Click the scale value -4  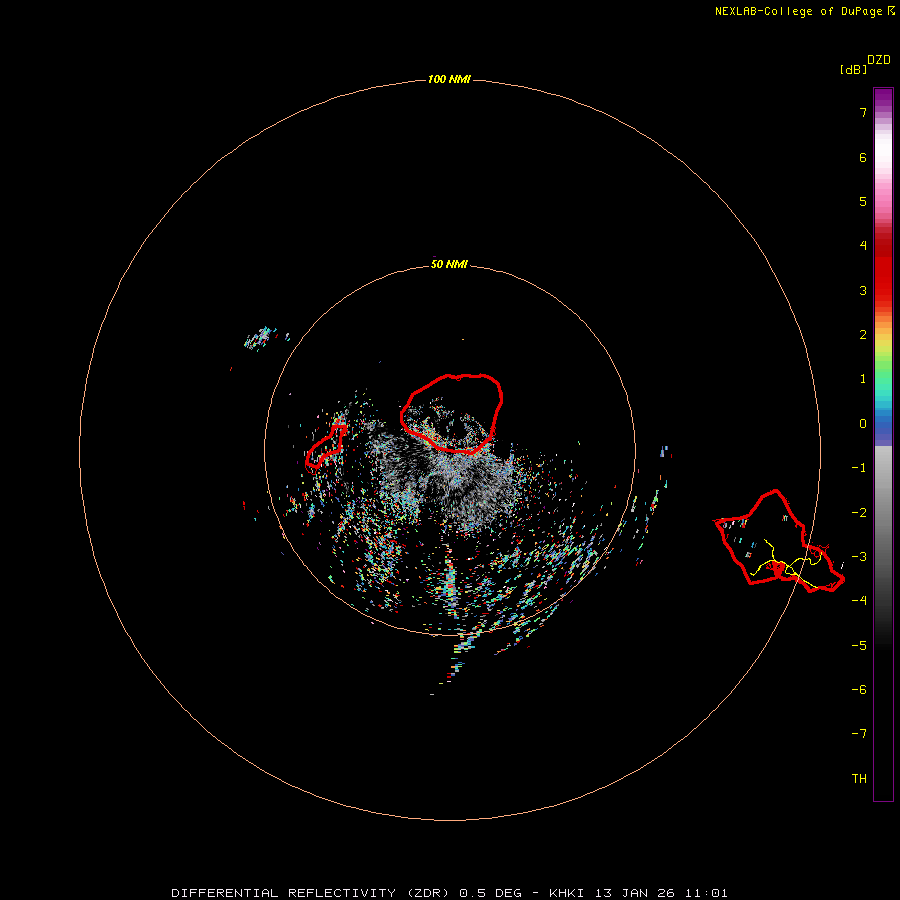coord(859,600)
